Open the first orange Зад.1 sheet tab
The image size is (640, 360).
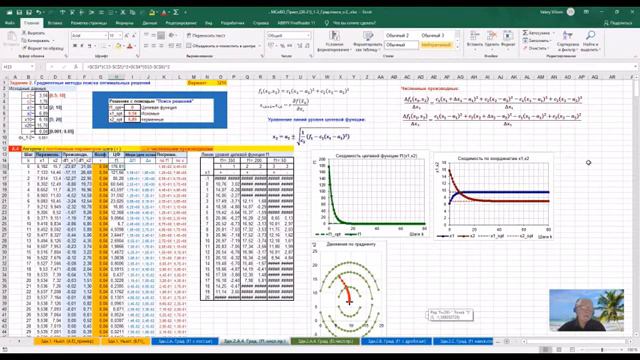click(x=66, y=341)
